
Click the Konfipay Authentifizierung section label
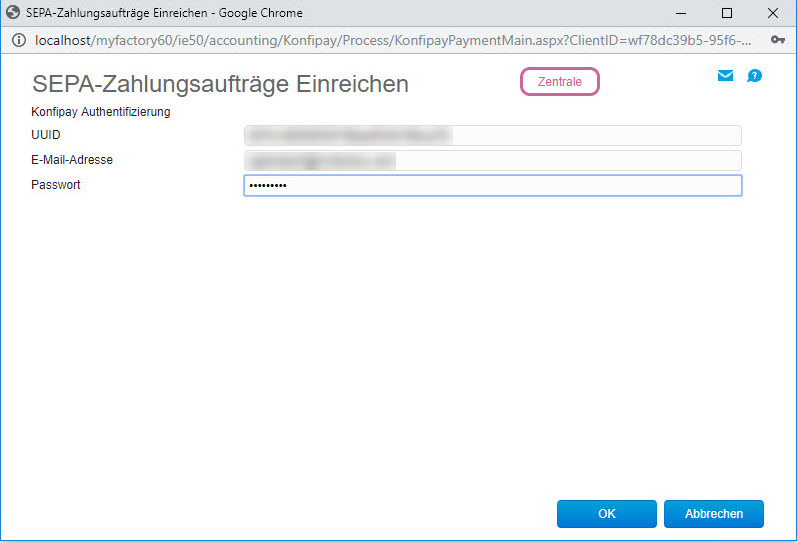101,112
